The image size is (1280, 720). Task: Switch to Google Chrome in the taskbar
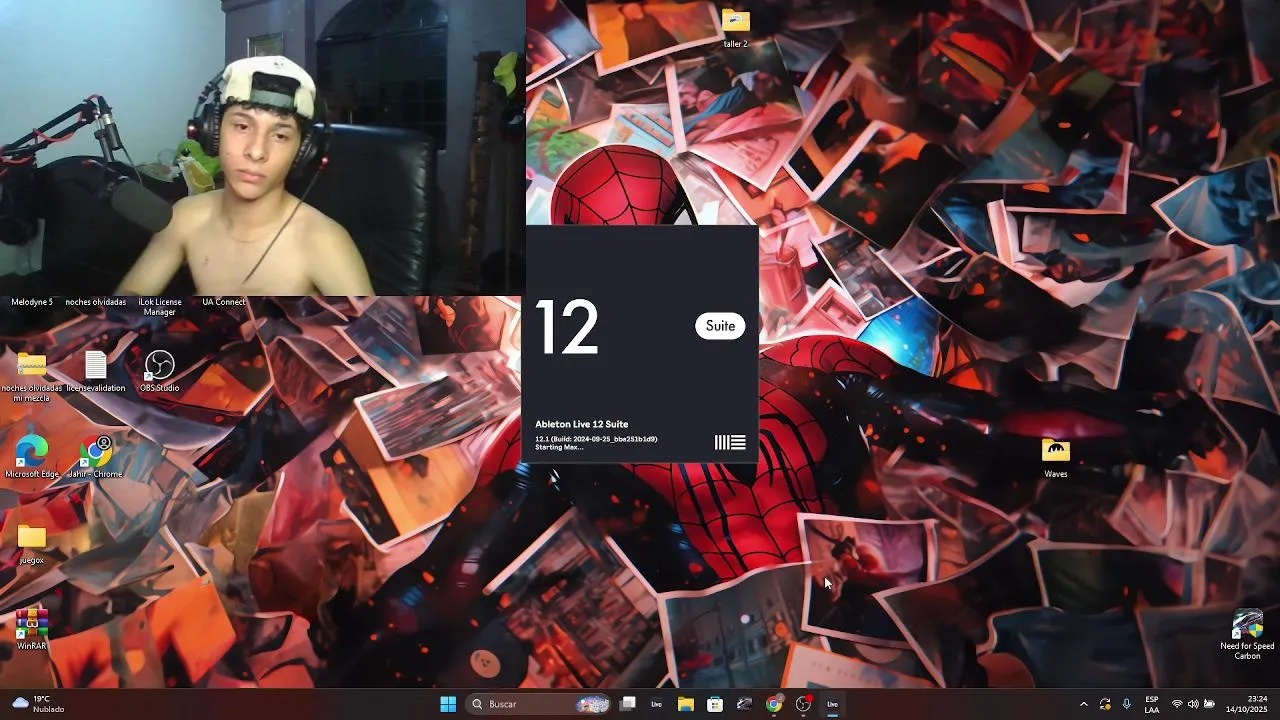point(774,704)
